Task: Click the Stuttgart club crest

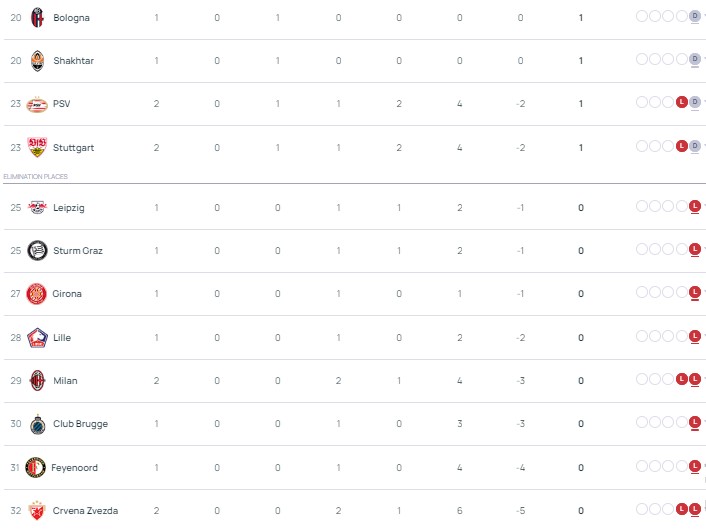Action: (37, 147)
